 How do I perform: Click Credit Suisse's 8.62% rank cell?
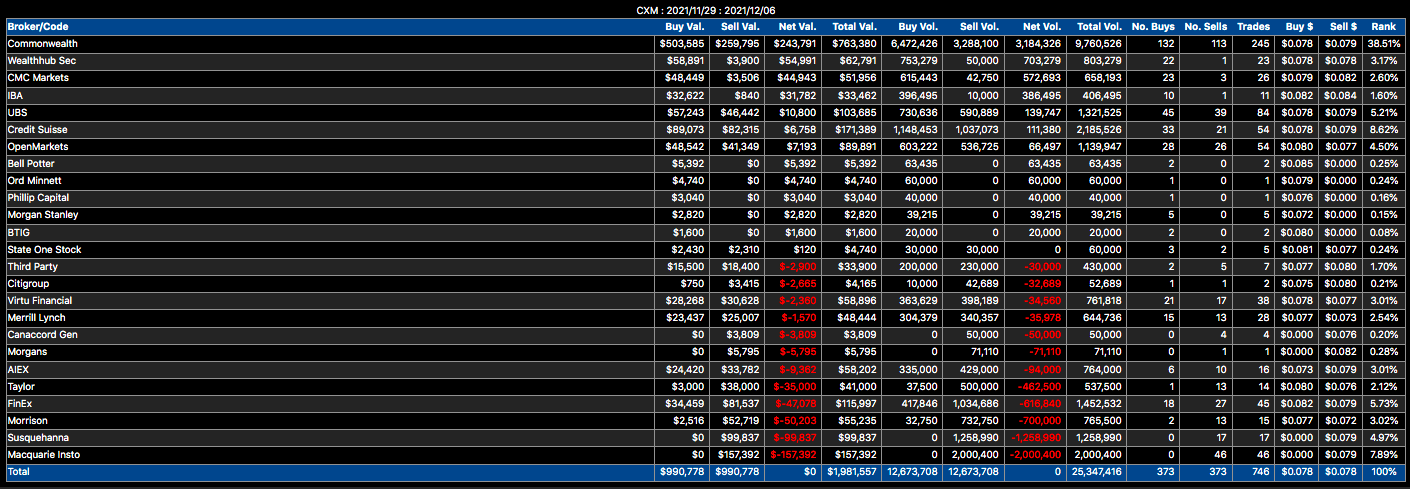coord(1384,129)
